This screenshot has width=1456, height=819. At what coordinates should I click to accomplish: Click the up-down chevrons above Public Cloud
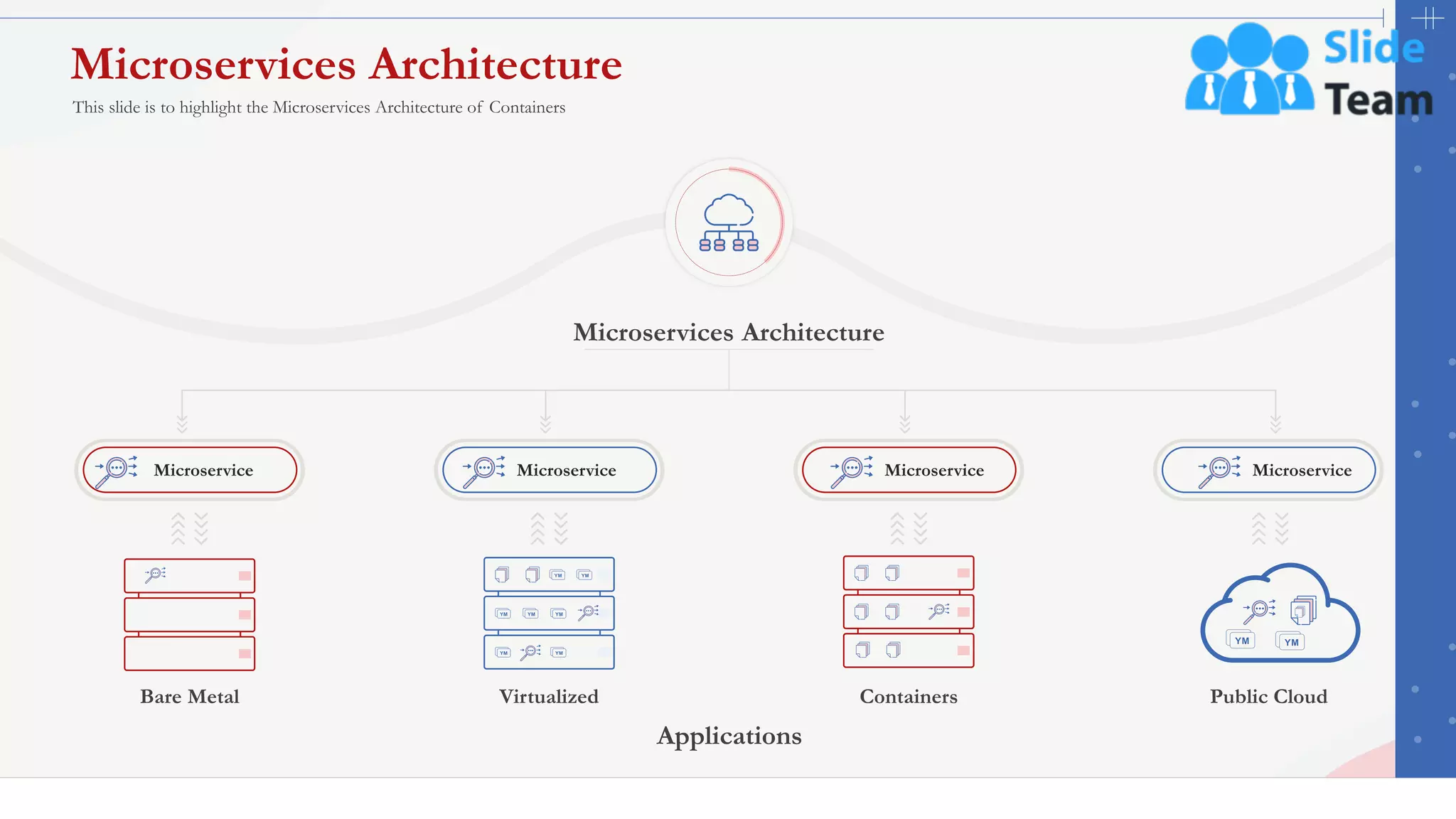pyautogui.click(x=1270, y=528)
